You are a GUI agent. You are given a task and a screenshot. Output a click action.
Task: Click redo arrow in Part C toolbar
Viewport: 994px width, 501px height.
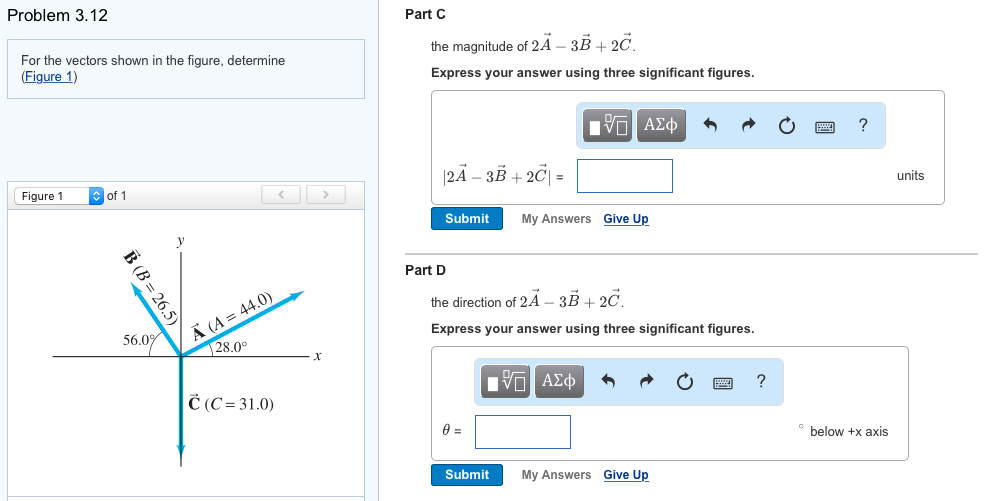point(748,125)
